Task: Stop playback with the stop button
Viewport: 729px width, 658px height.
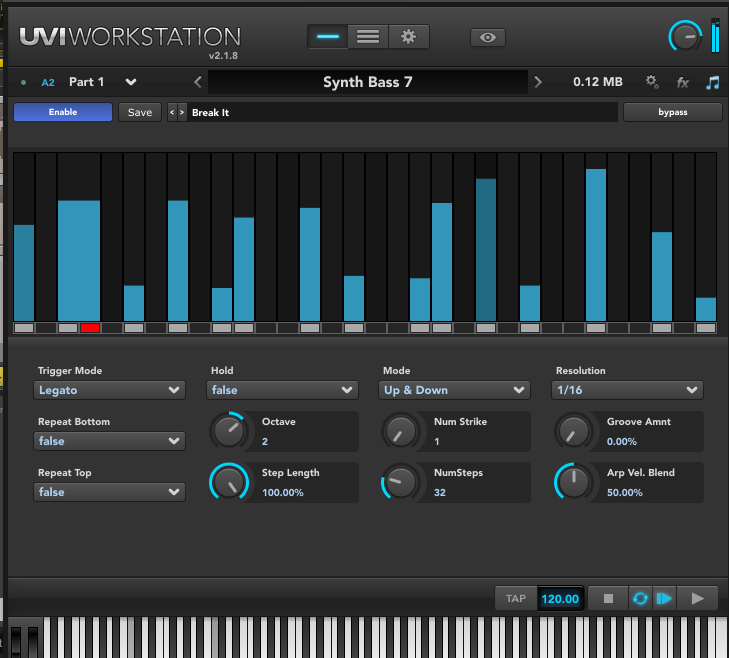Action: 608,598
